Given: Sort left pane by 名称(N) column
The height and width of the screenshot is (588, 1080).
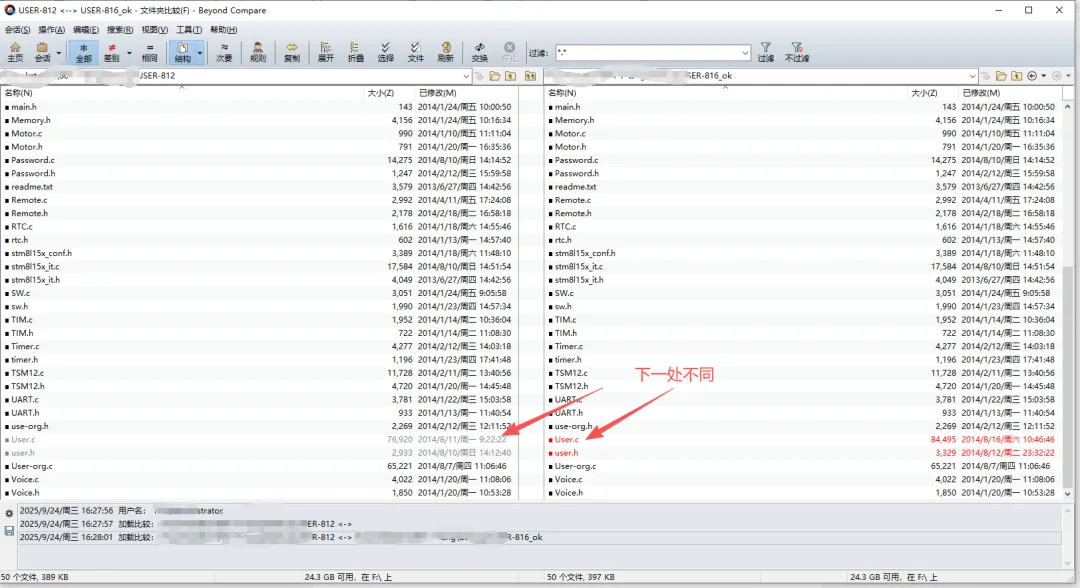Looking at the screenshot, I should click(182, 93).
